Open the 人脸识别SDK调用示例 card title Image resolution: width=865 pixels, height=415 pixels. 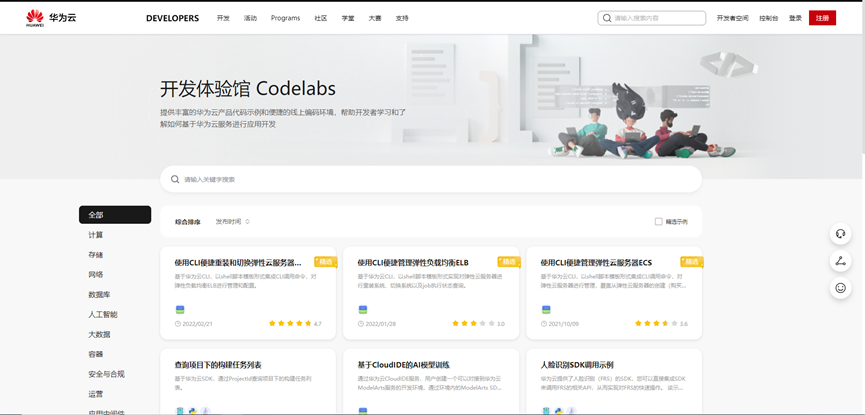click(x=577, y=365)
